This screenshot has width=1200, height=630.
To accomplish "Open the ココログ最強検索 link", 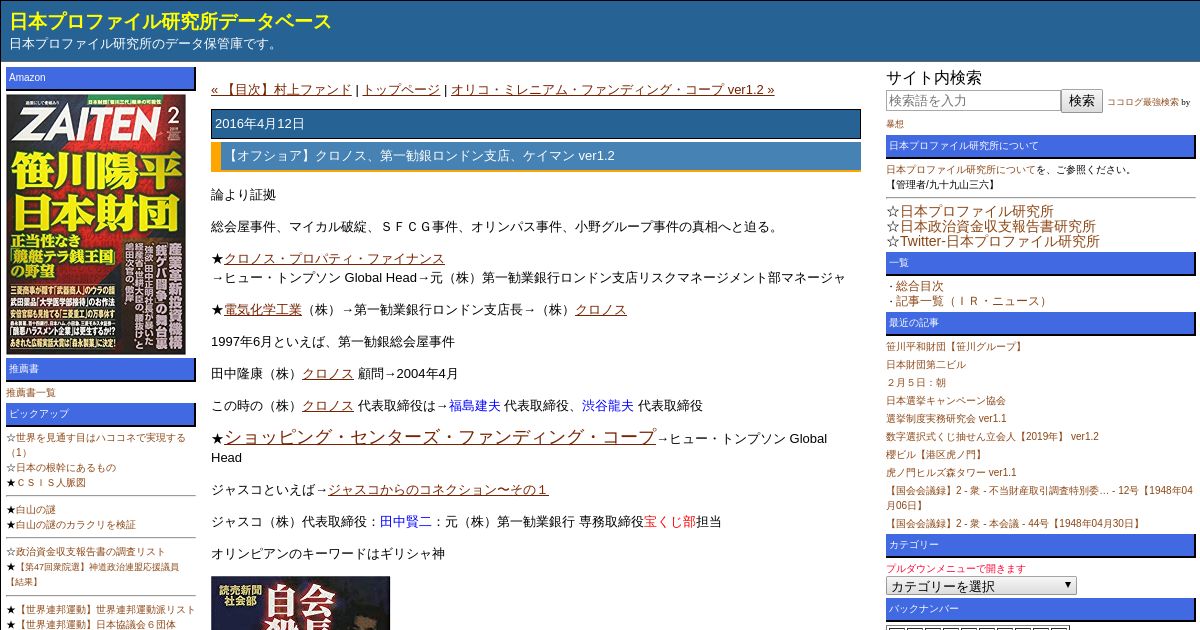I will pos(1143,102).
